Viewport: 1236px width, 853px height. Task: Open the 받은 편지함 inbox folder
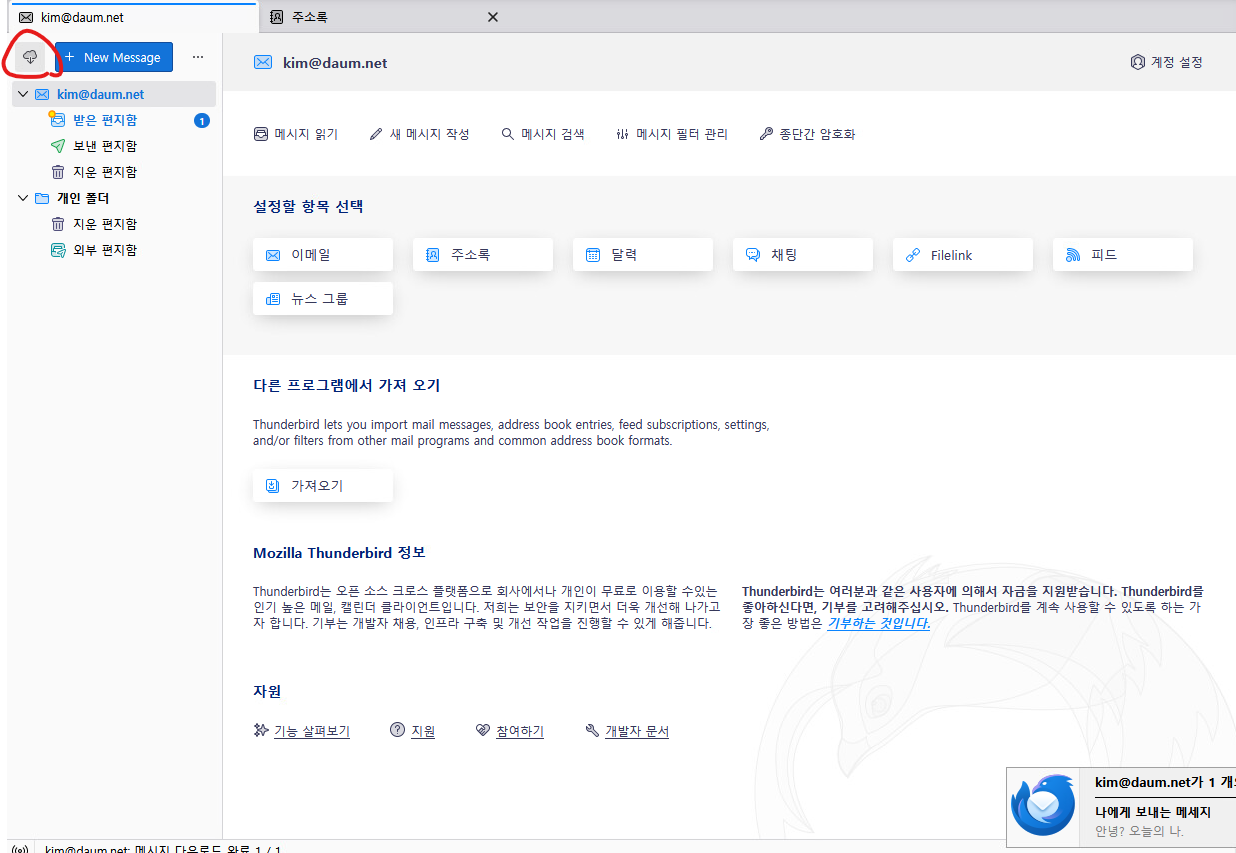114,120
